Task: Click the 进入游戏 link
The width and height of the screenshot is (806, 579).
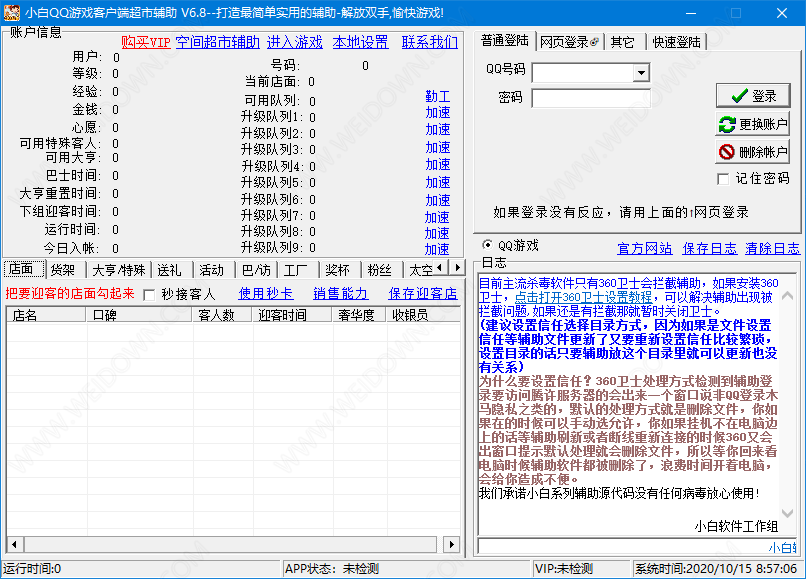Action: point(295,42)
